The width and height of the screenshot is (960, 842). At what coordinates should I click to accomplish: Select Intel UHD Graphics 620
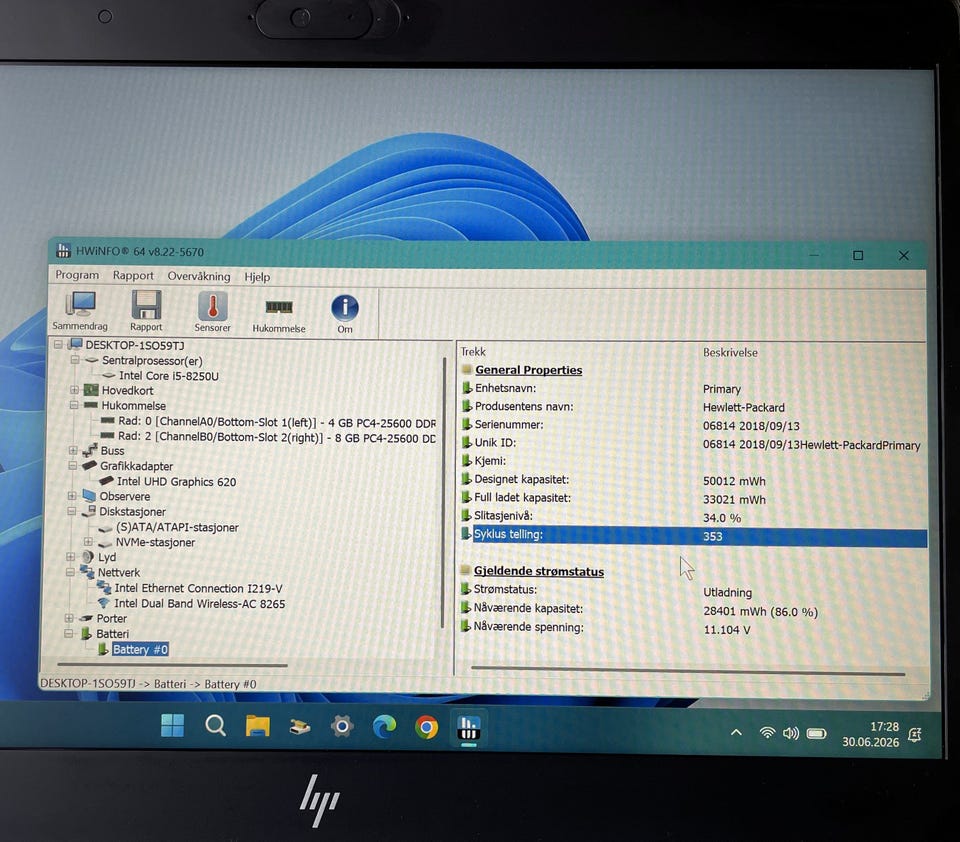pos(176,482)
